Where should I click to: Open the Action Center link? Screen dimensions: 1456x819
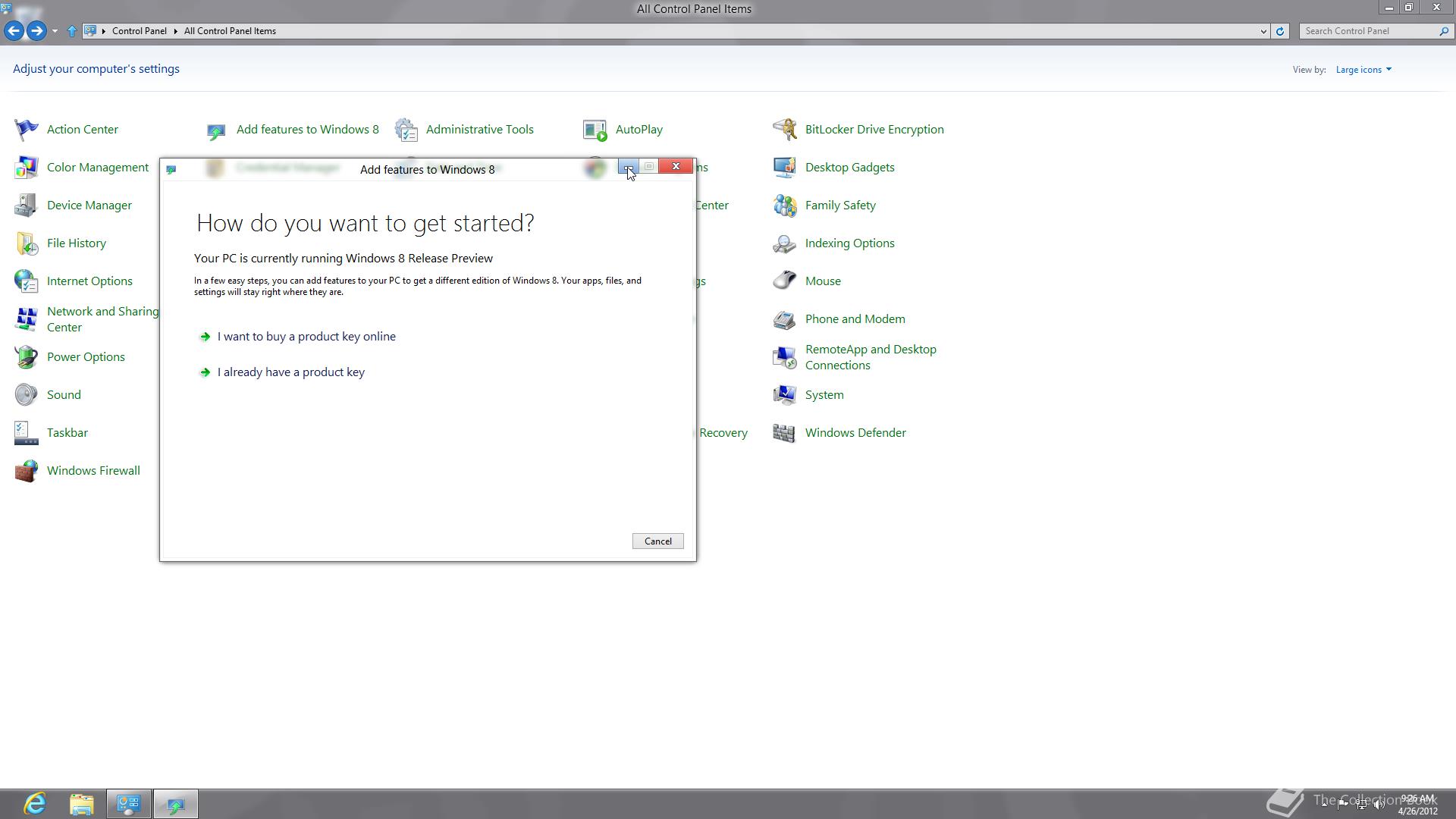click(83, 130)
